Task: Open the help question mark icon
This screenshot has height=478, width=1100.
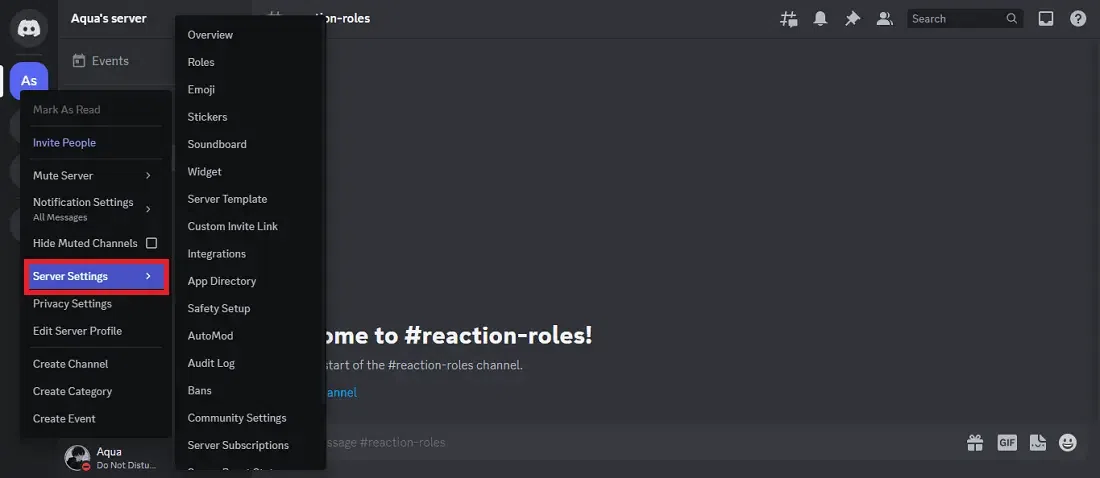Action: coord(1078,19)
